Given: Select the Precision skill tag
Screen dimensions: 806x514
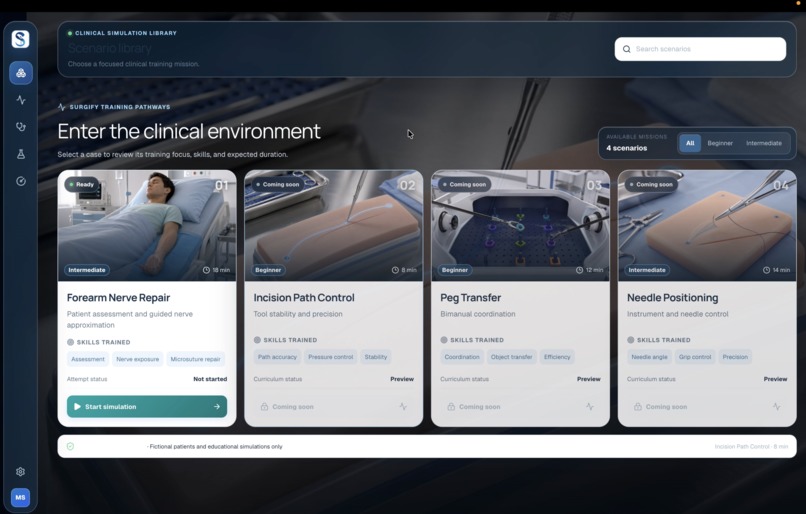Looking at the screenshot, I should pyautogui.click(x=735, y=357).
